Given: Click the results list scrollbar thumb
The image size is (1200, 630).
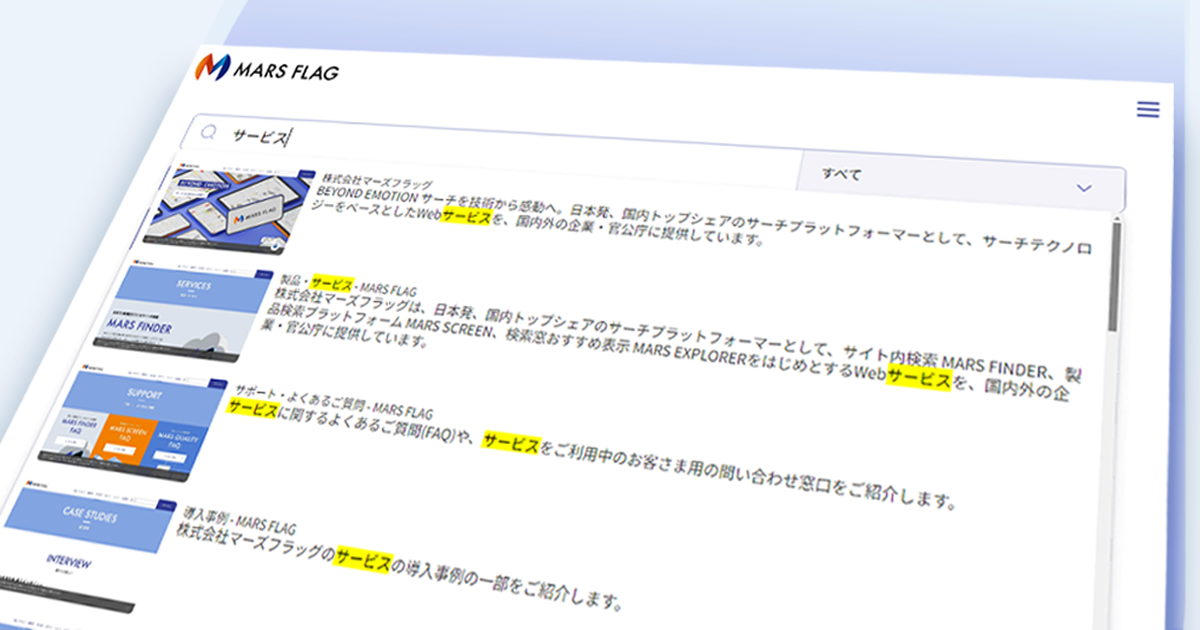Looking at the screenshot, I should (x=1115, y=276).
